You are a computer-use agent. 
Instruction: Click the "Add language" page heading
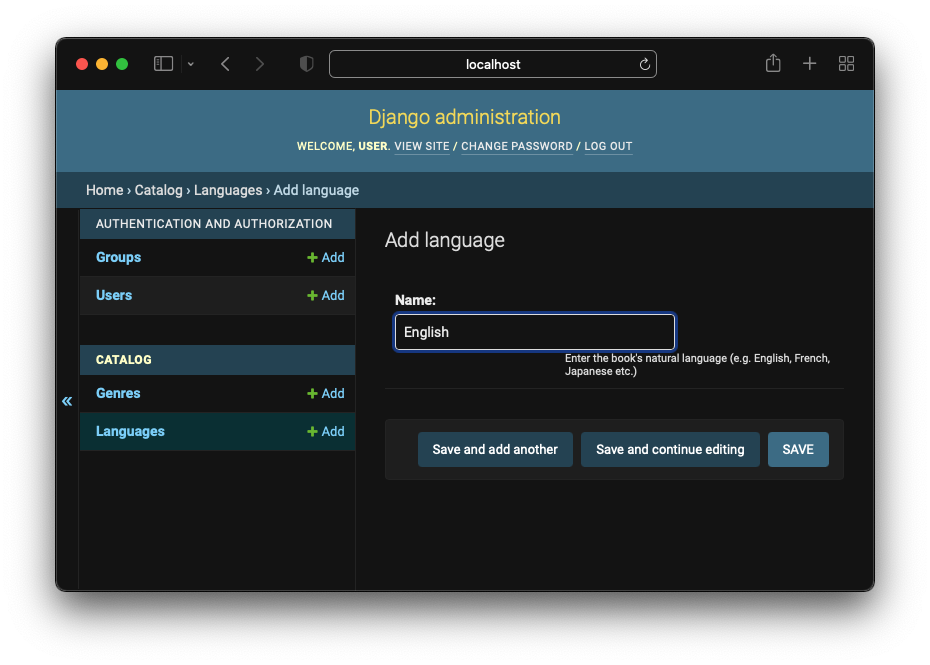tap(445, 240)
